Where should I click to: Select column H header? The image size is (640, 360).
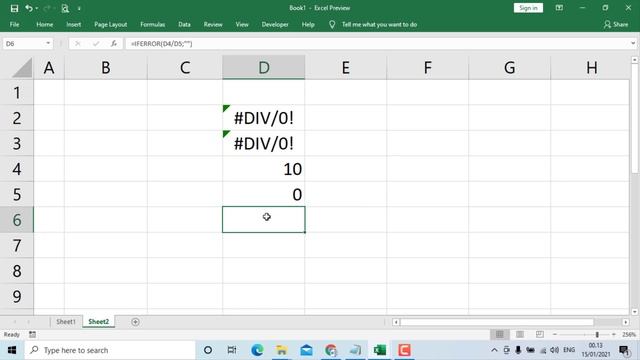(x=591, y=67)
